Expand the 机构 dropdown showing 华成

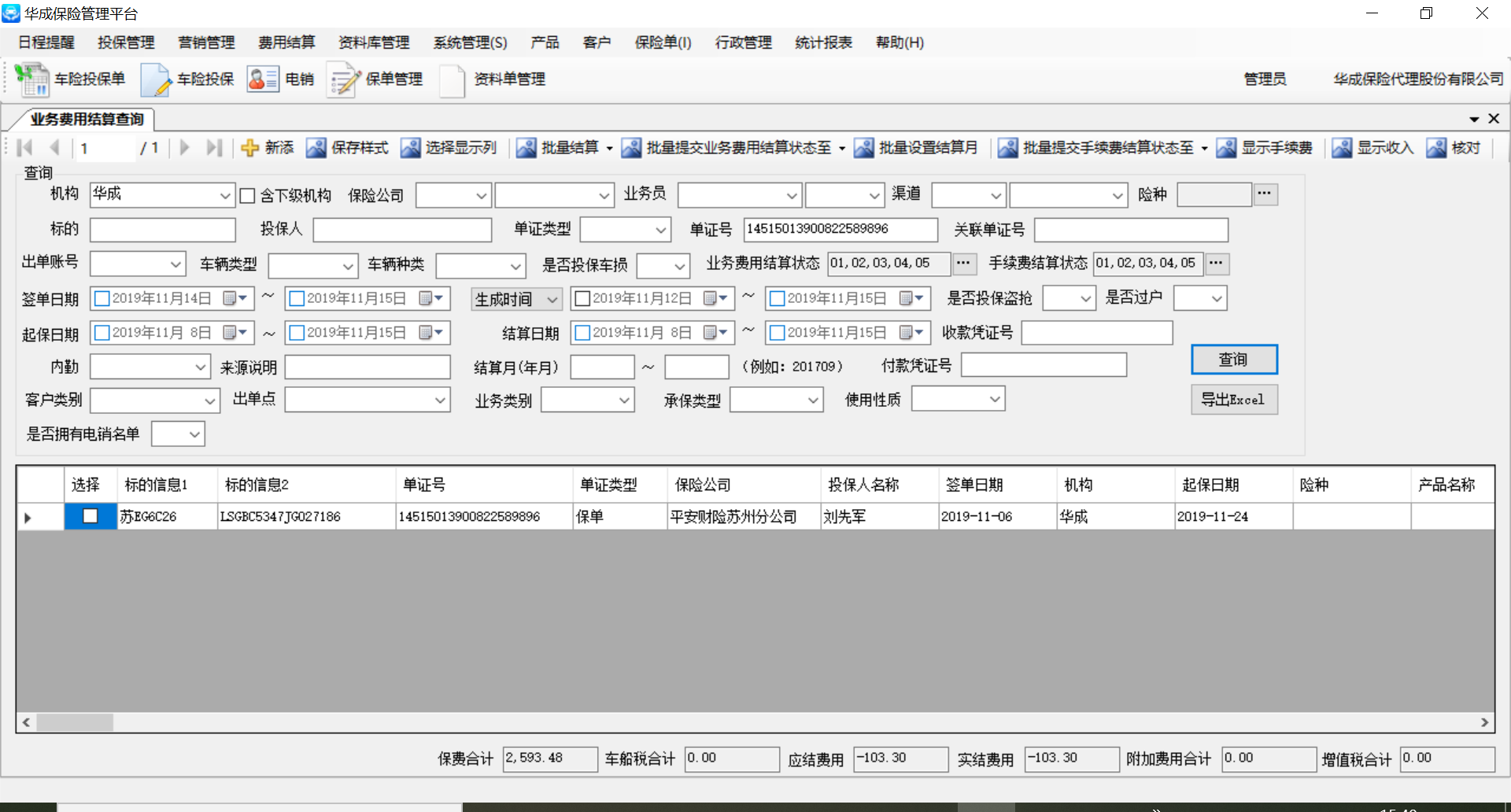click(225, 196)
